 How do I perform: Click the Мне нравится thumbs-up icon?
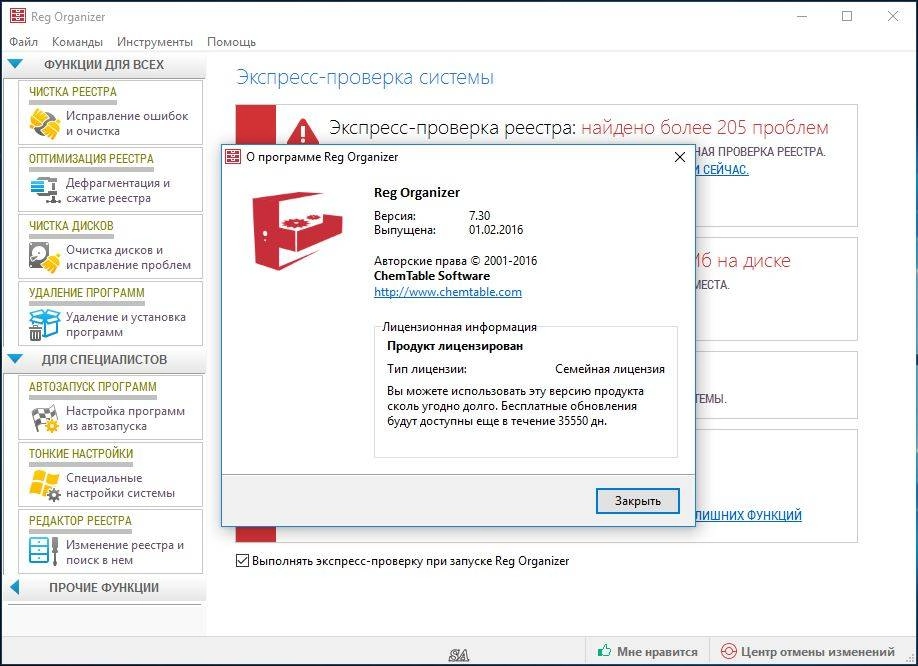[604, 650]
